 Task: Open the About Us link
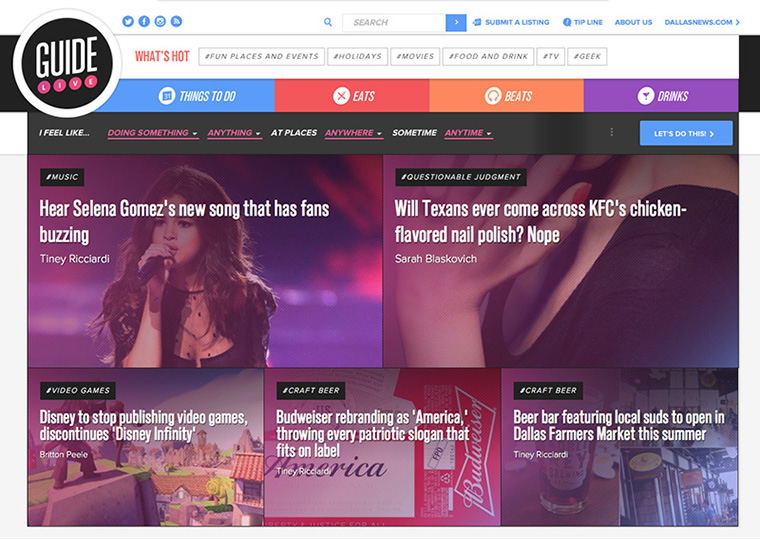[633, 22]
